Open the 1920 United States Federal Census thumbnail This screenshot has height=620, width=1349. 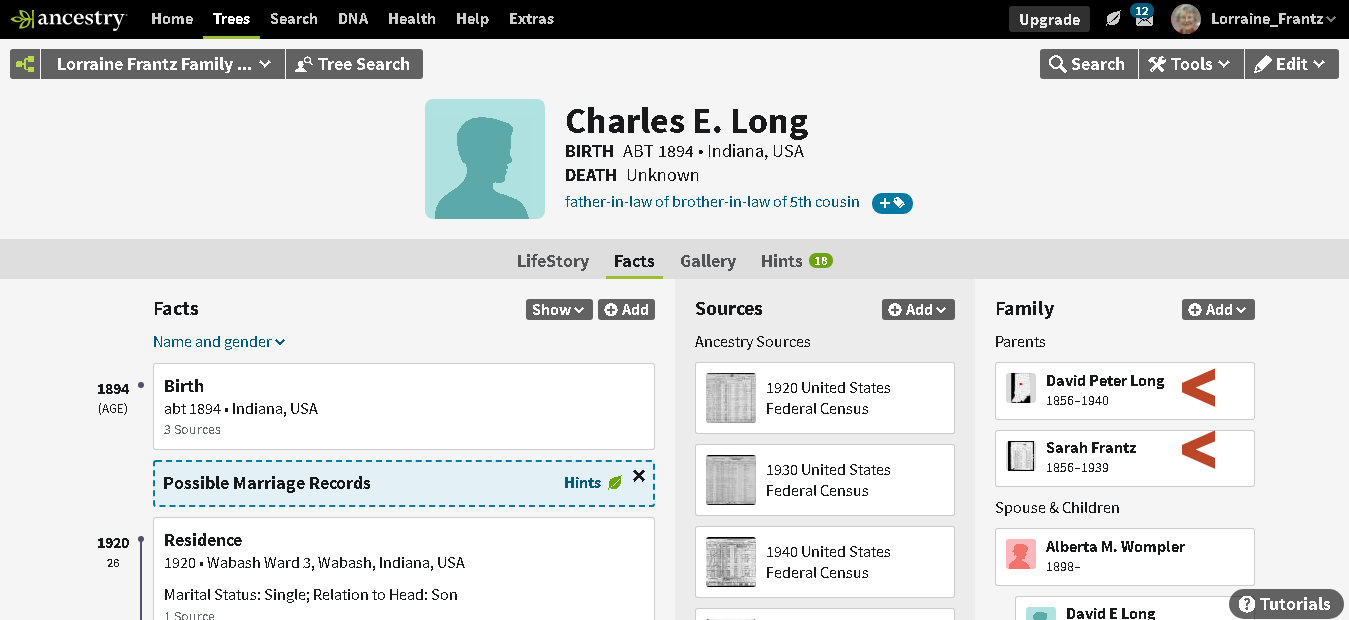coord(731,398)
